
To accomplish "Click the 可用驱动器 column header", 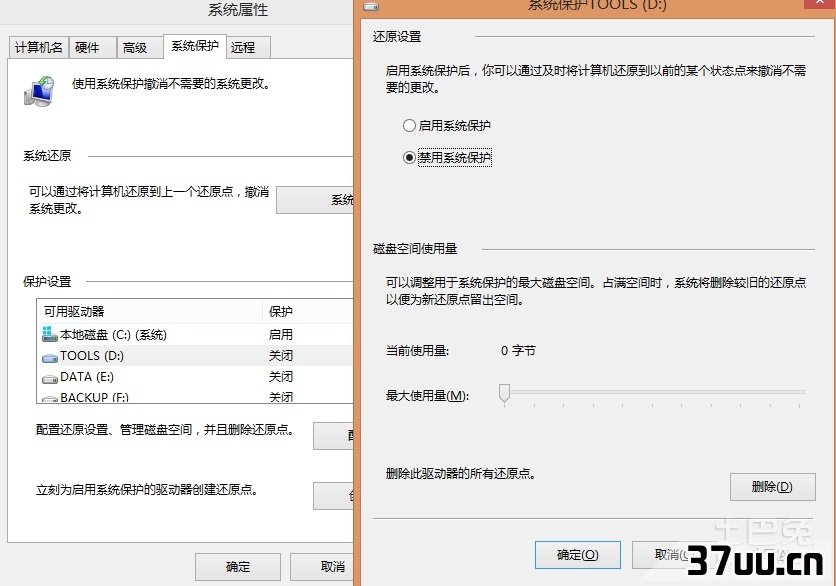I will point(150,311).
